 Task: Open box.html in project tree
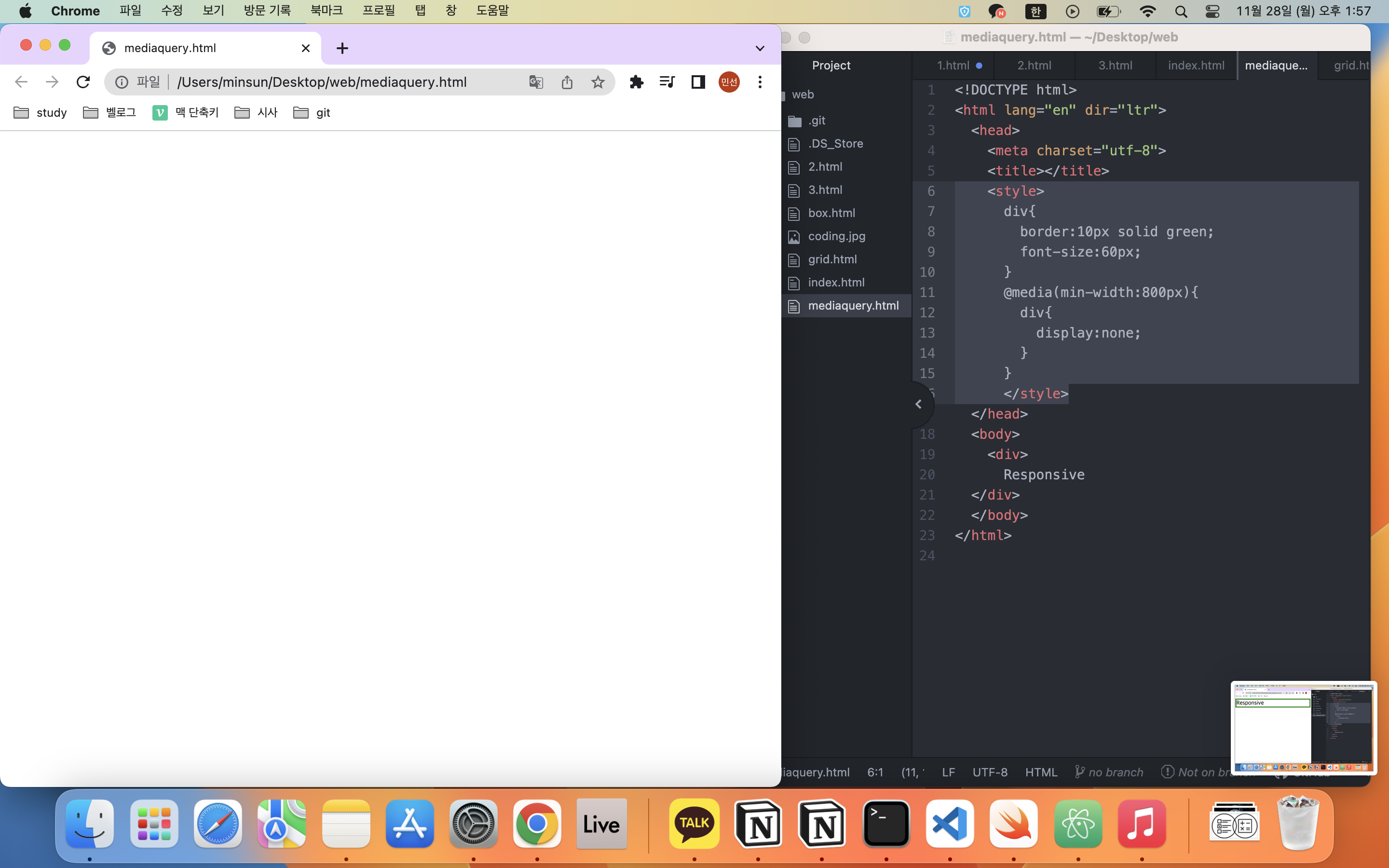(x=831, y=213)
